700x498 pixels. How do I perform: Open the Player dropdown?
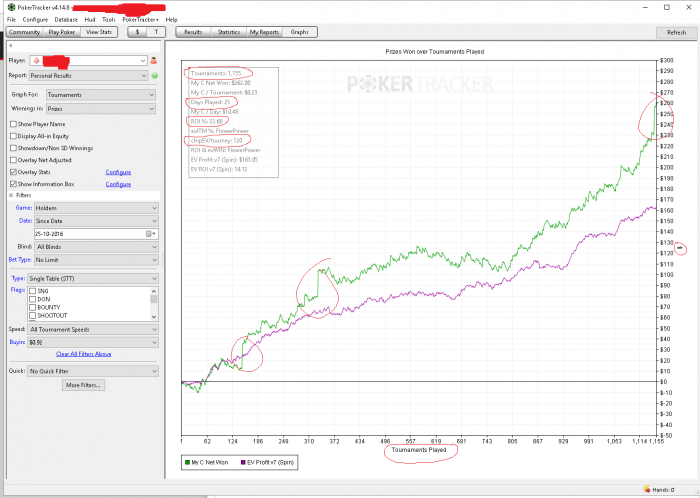click(88, 61)
